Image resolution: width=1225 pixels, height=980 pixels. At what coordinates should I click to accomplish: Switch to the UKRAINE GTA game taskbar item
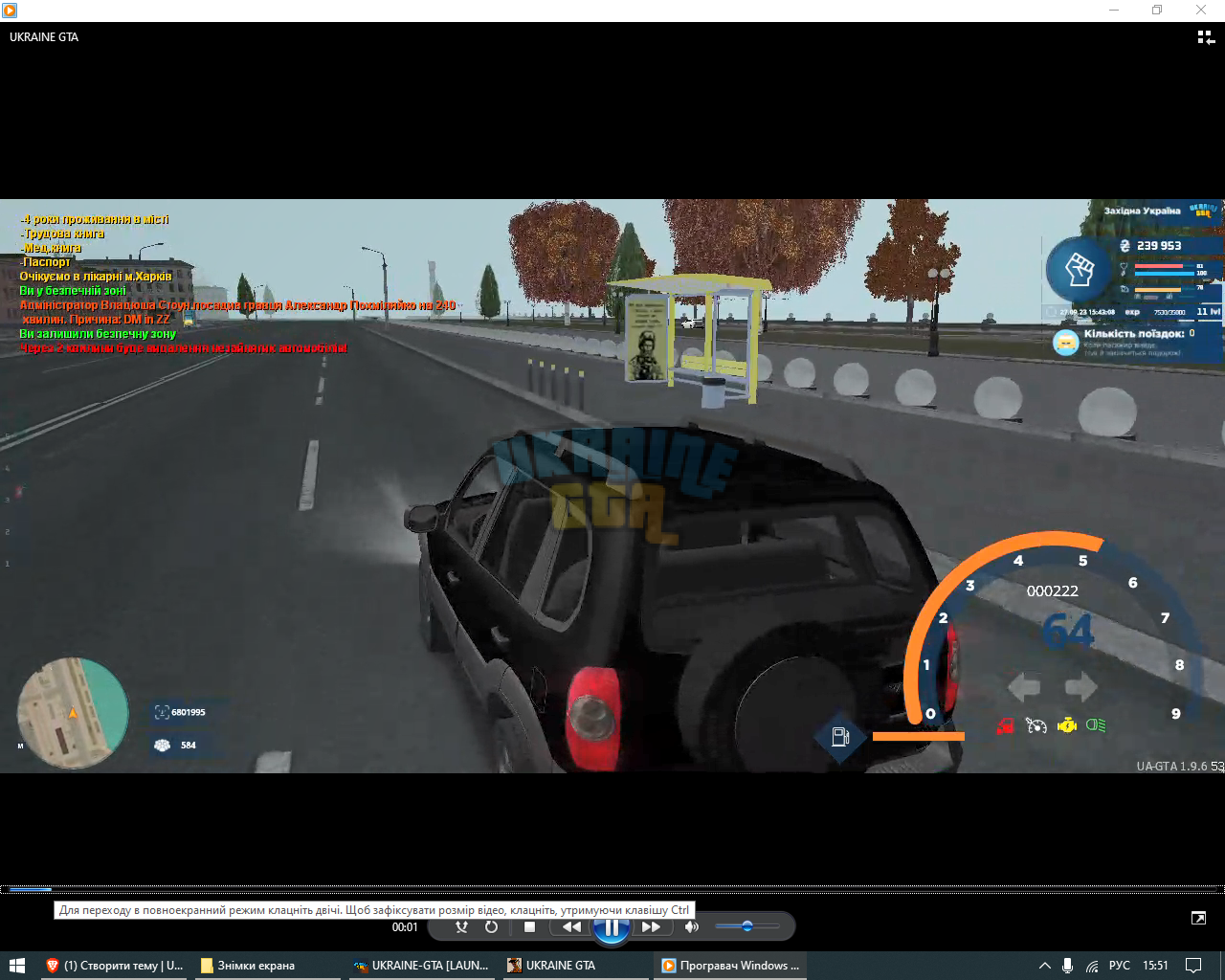tap(576, 965)
